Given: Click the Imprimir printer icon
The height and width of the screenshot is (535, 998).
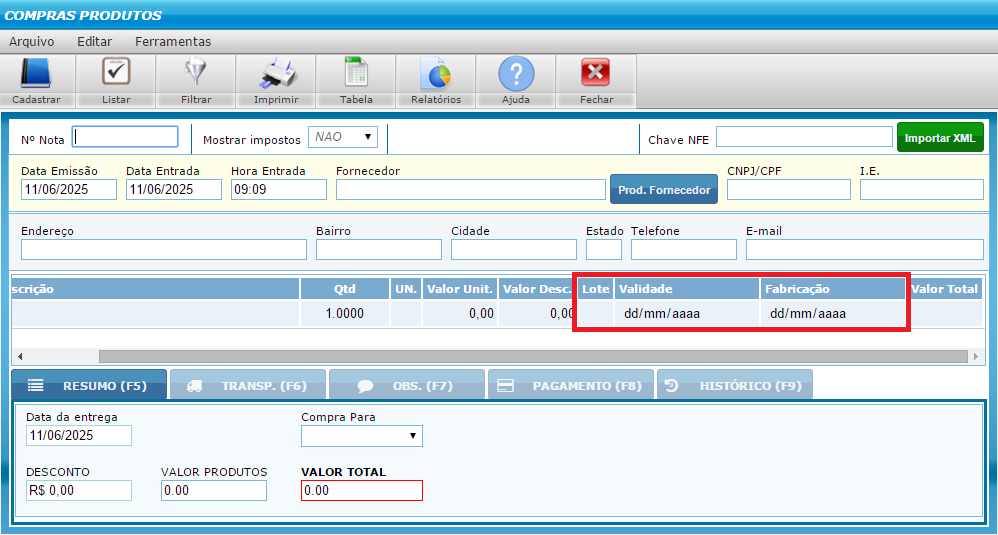Looking at the screenshot, I should tap(276, 74).
